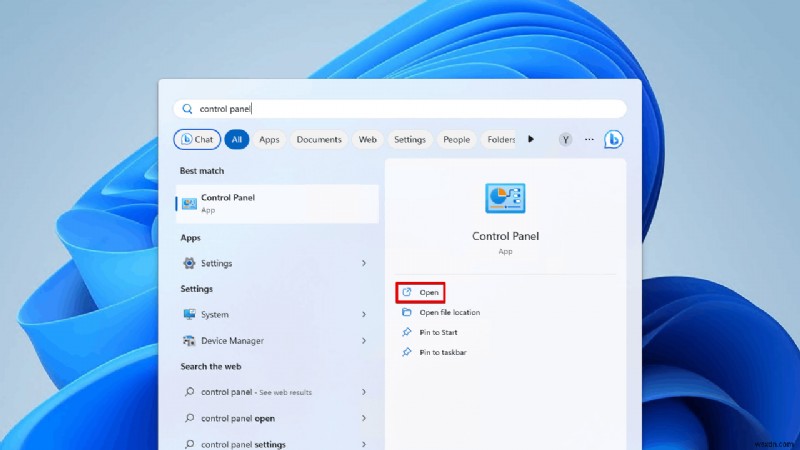Switch to the Web filter tab

pos(367,139)
